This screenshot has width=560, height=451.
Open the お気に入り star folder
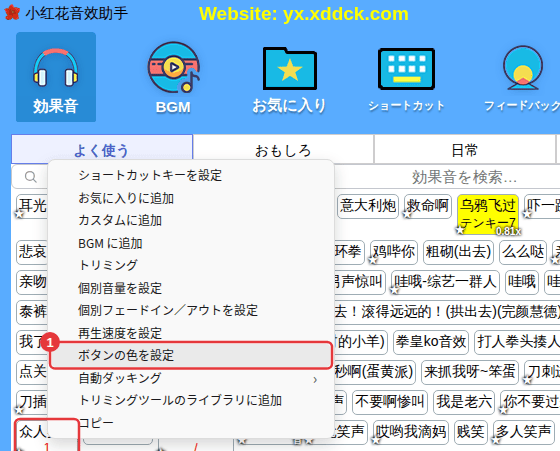pyautogui.click(x=289, y=80)
